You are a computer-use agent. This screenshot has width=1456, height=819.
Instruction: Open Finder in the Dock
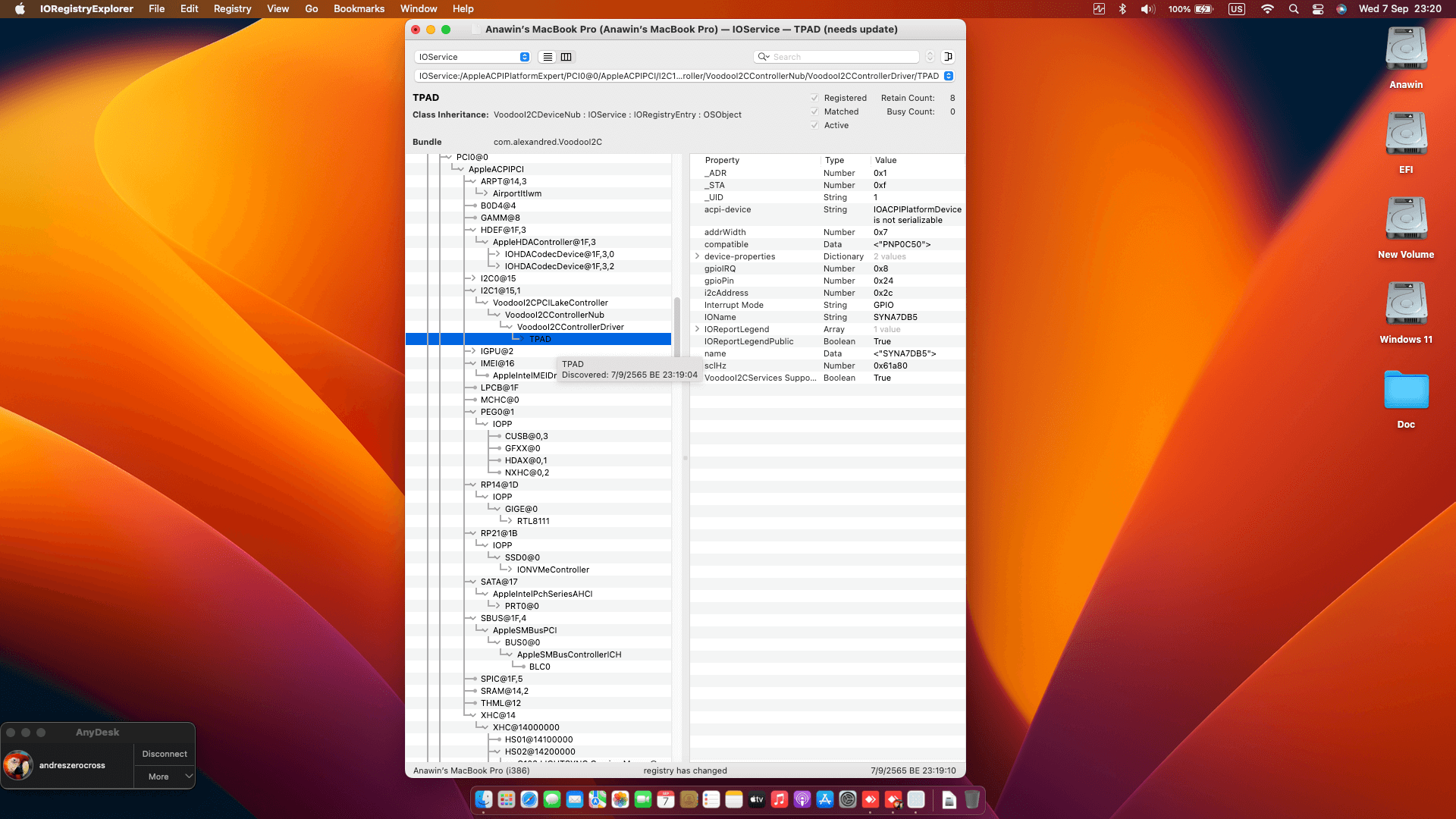coord(484,799)
